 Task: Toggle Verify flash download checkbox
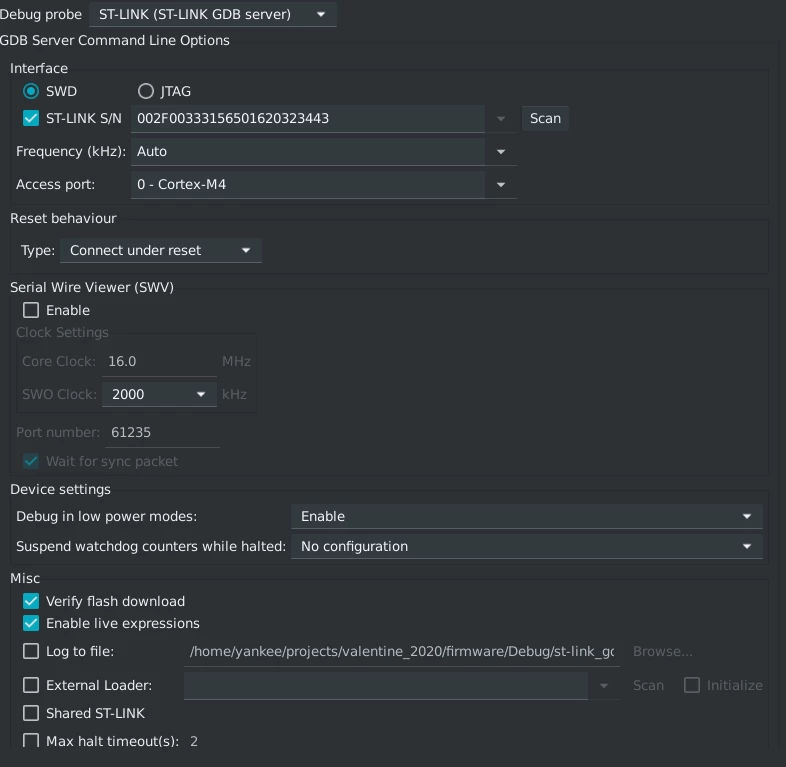pyautogui.click(x=31, y=601)
